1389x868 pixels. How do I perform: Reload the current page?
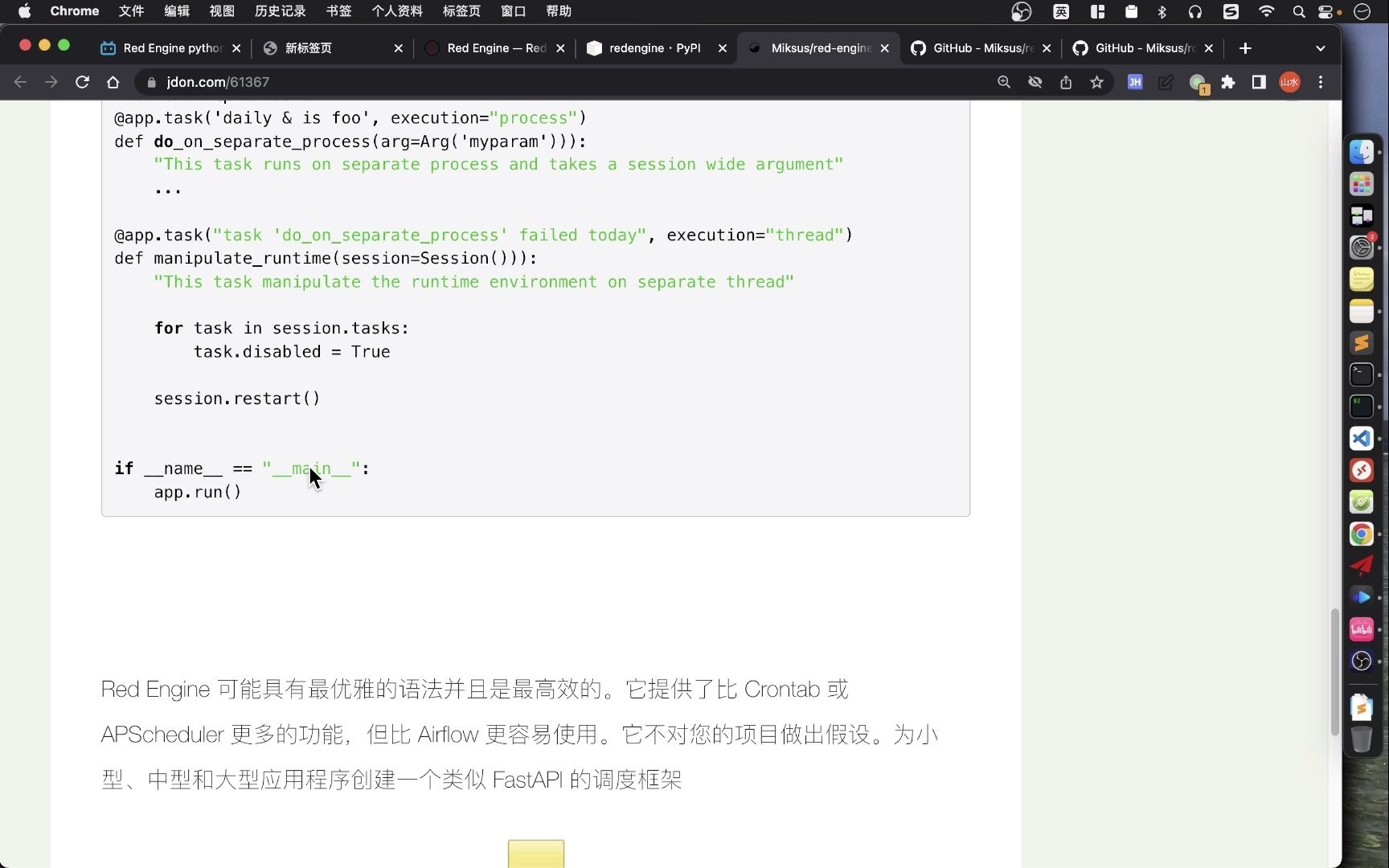click(82, 82)
